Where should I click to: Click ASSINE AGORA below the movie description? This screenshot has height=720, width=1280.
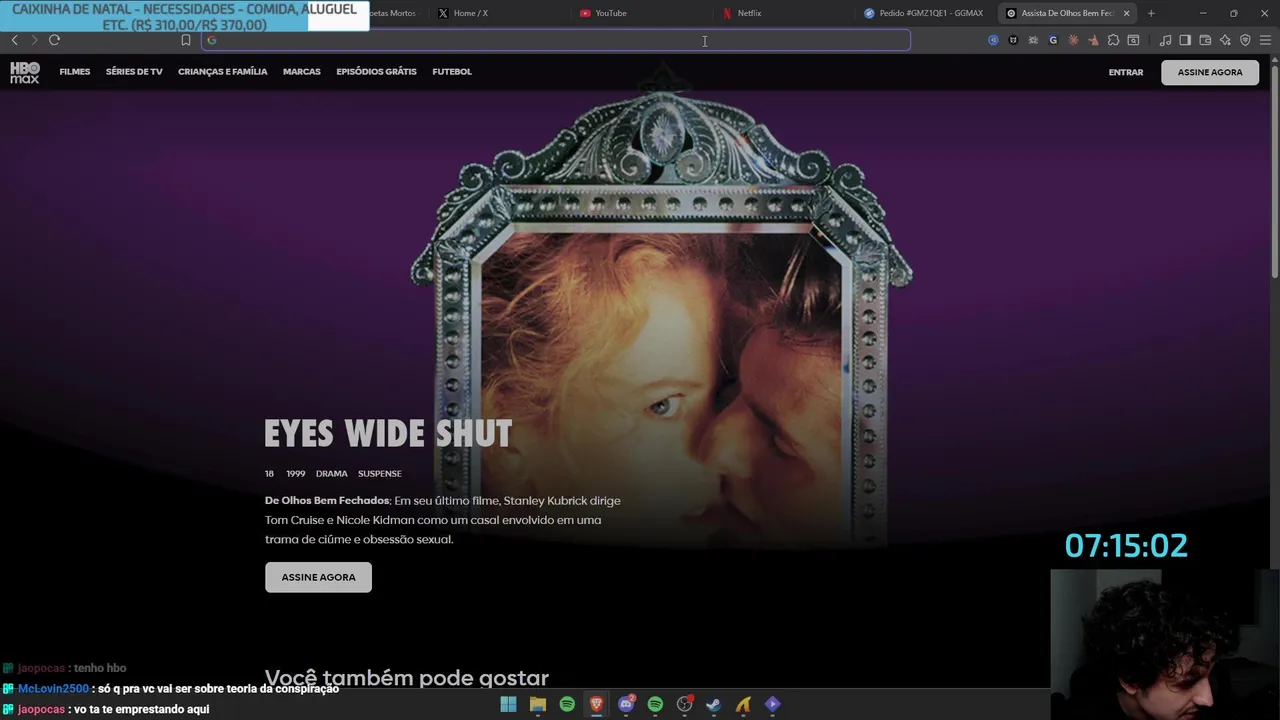318,577
